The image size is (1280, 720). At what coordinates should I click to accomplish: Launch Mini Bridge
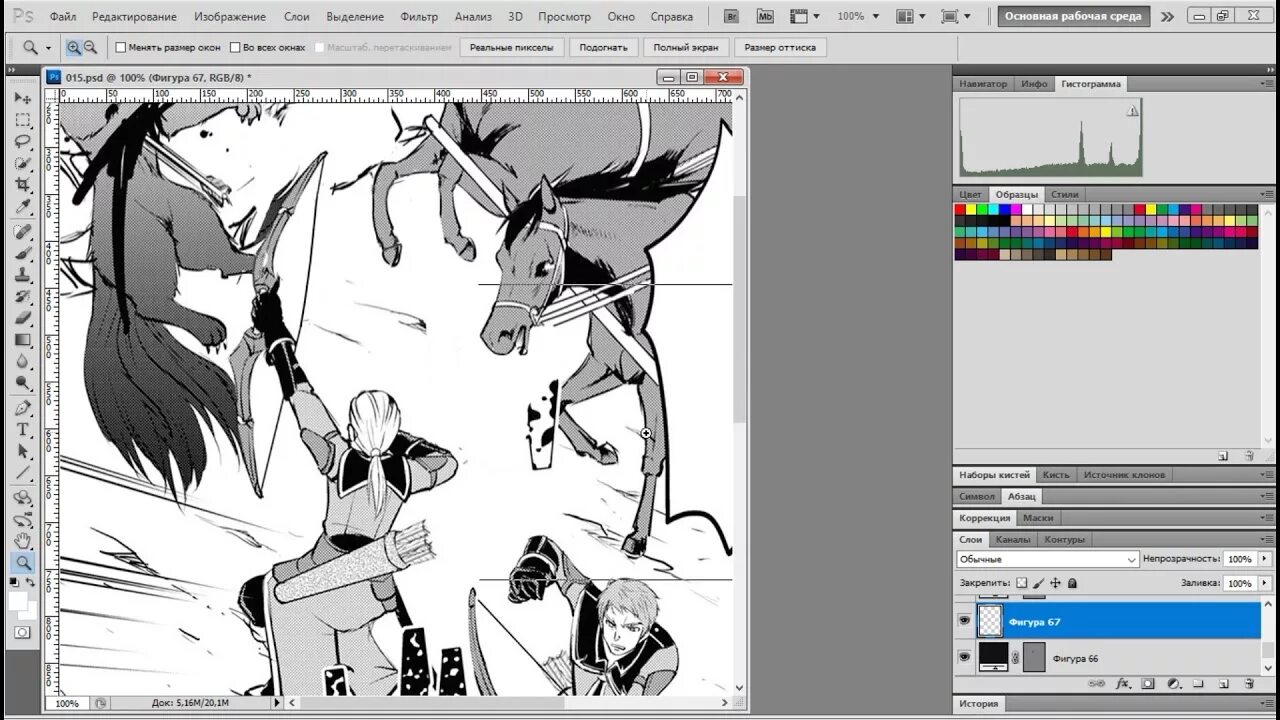(765, 16)
